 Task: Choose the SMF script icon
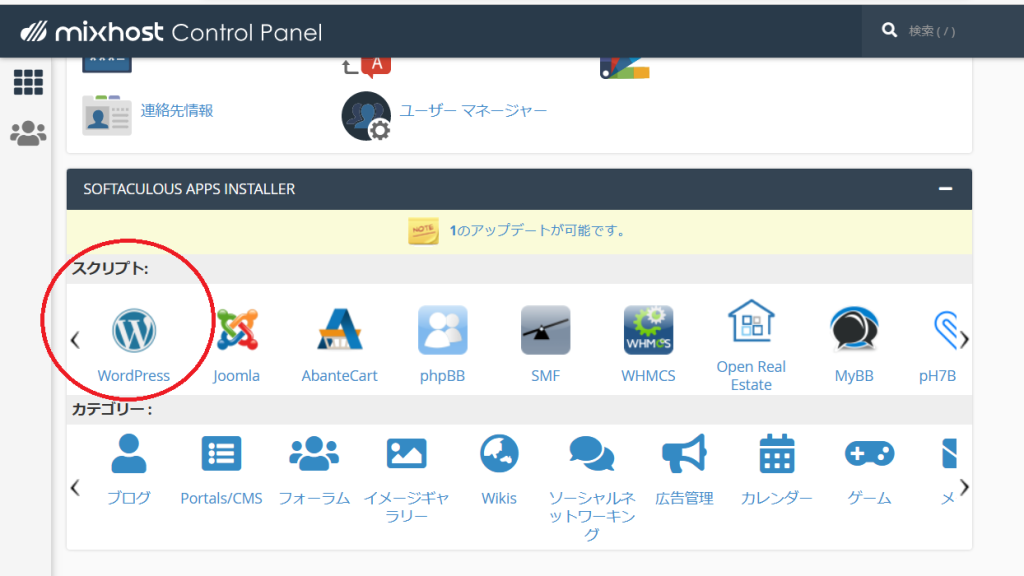[545, 331]
